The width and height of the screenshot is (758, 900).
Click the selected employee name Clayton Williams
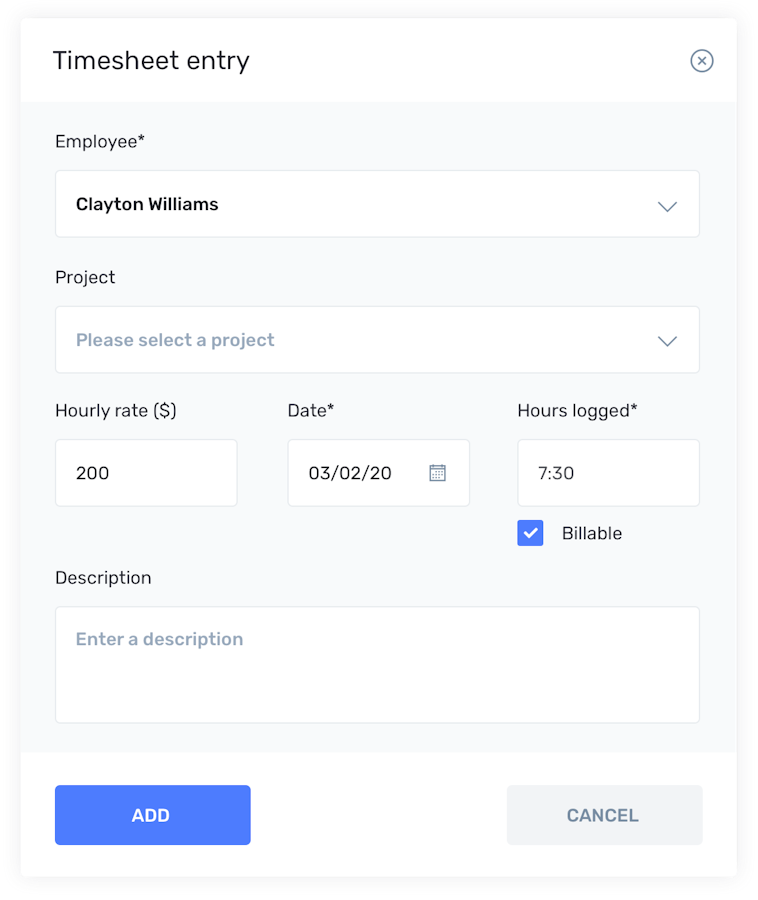[x=147, y=204]
